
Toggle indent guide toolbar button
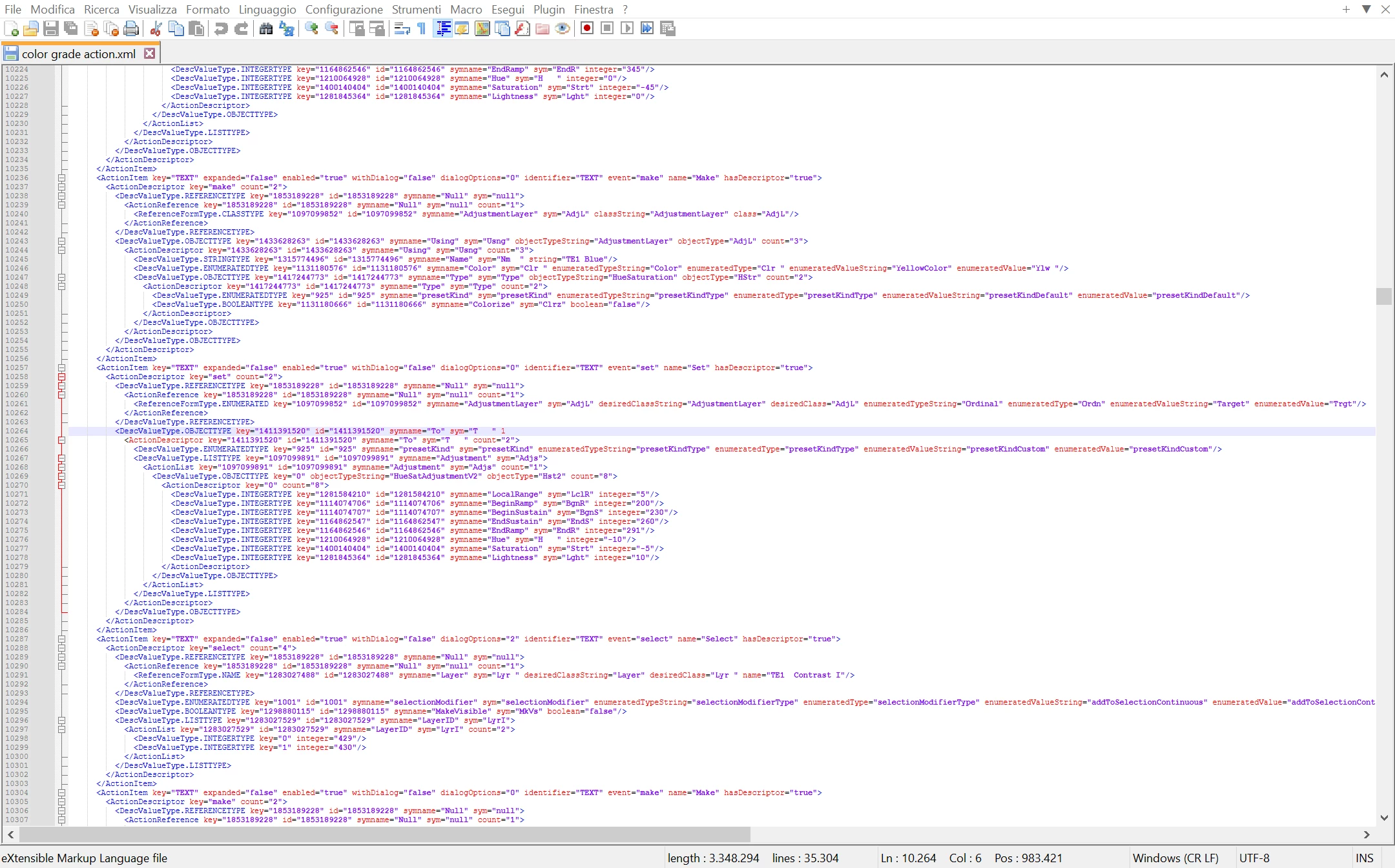coord(442,28)
